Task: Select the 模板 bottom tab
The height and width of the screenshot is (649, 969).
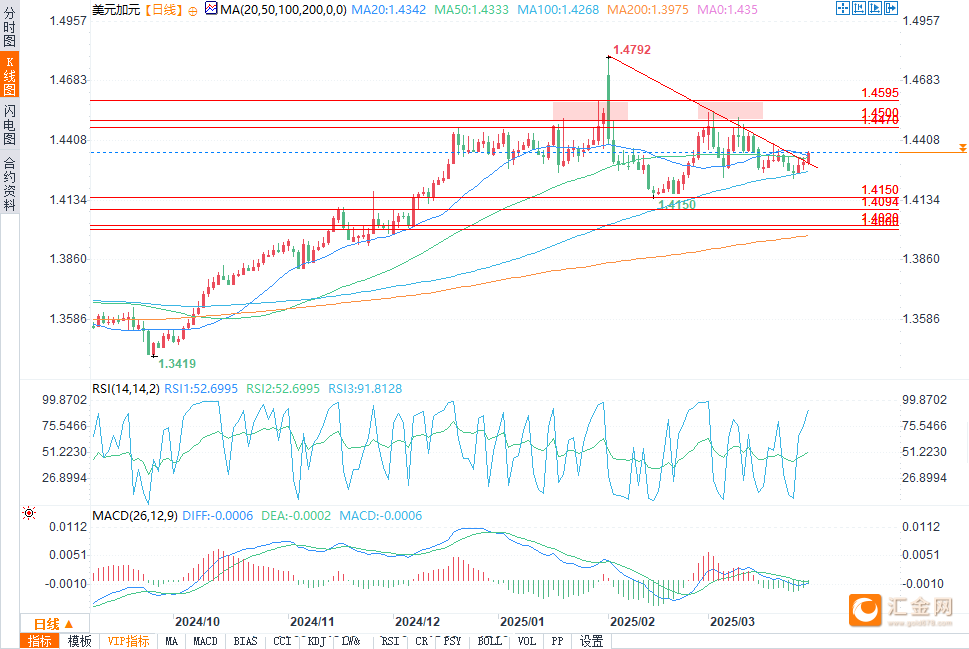Action: pyautogui.click(x=79, y=641)
